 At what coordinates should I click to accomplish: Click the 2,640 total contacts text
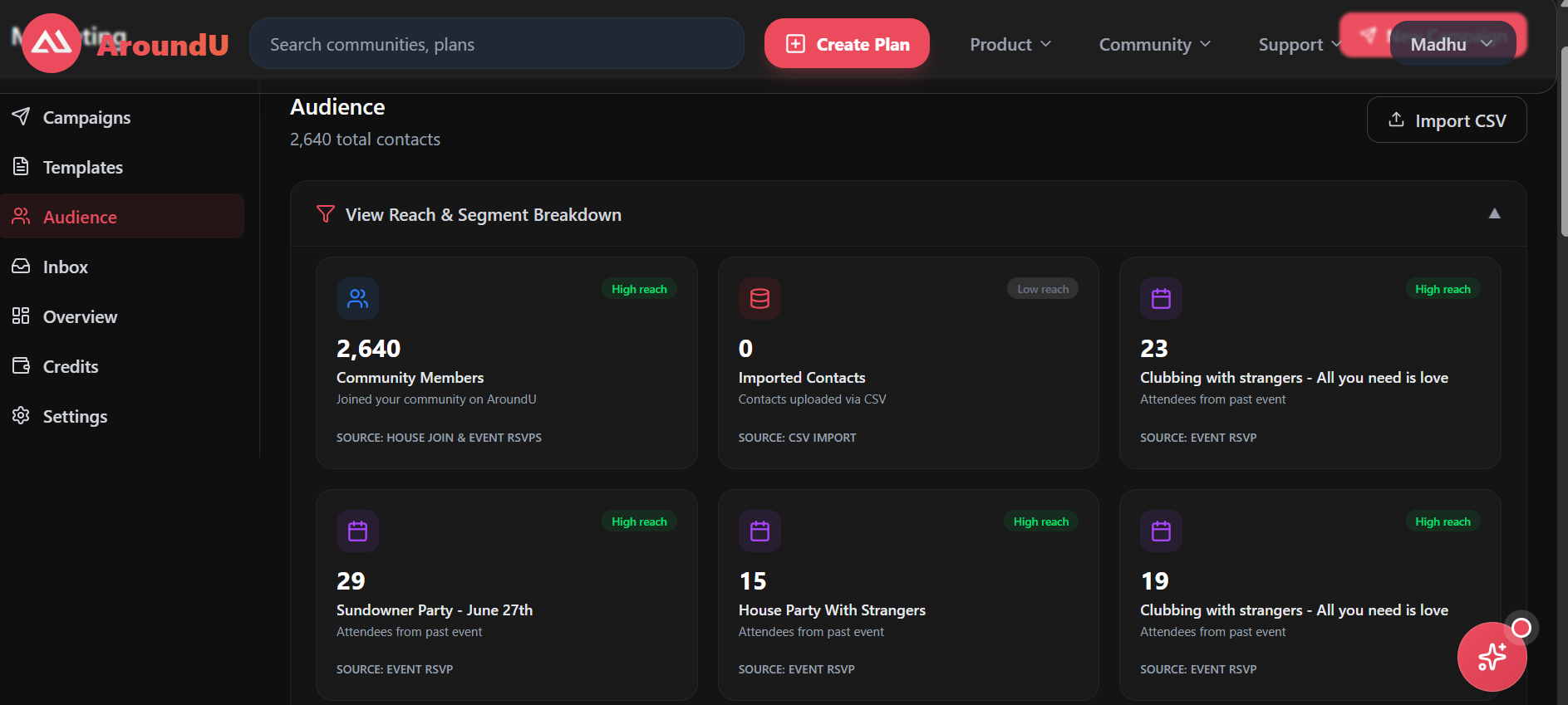(x=365, y=140)
